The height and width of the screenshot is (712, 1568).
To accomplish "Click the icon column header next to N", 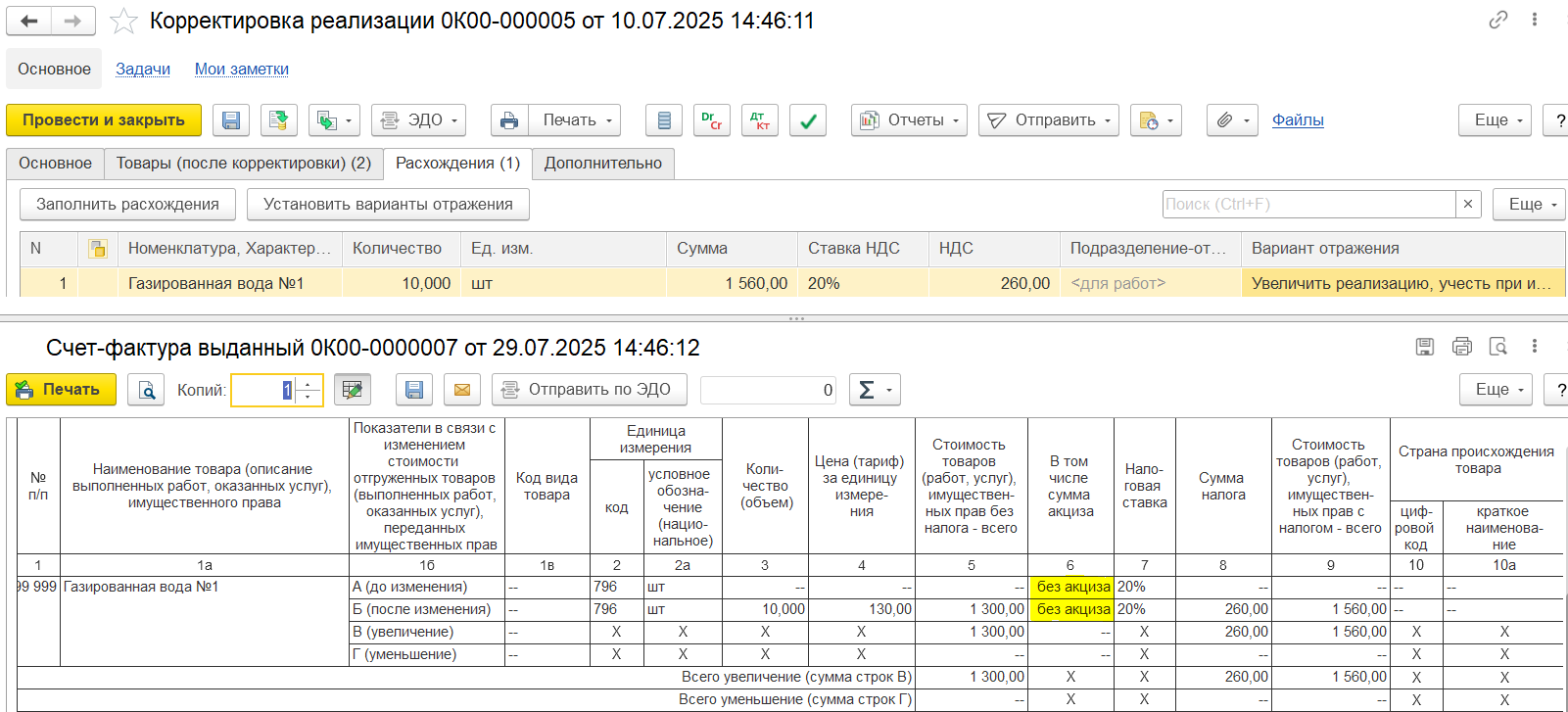I will point(97,249).
